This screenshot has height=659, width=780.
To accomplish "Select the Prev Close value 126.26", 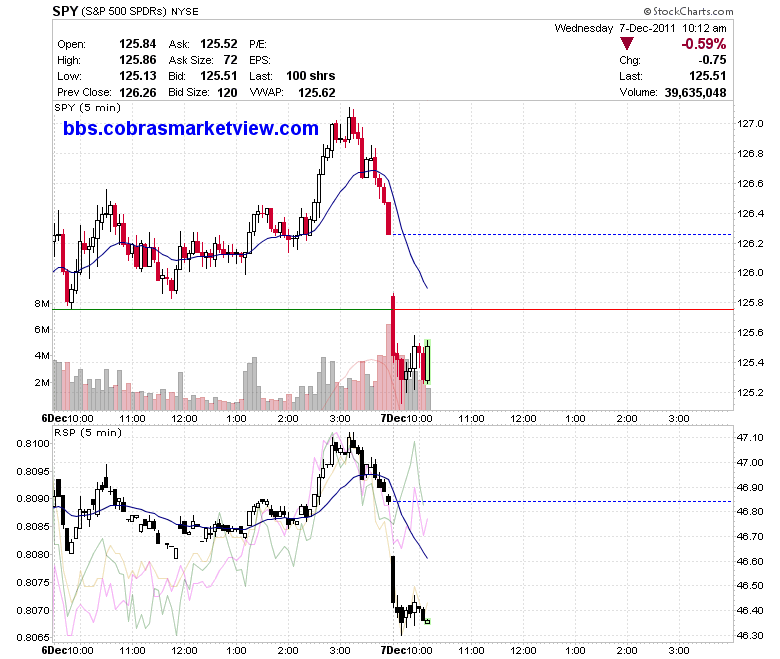I will (x=138, y=93).
